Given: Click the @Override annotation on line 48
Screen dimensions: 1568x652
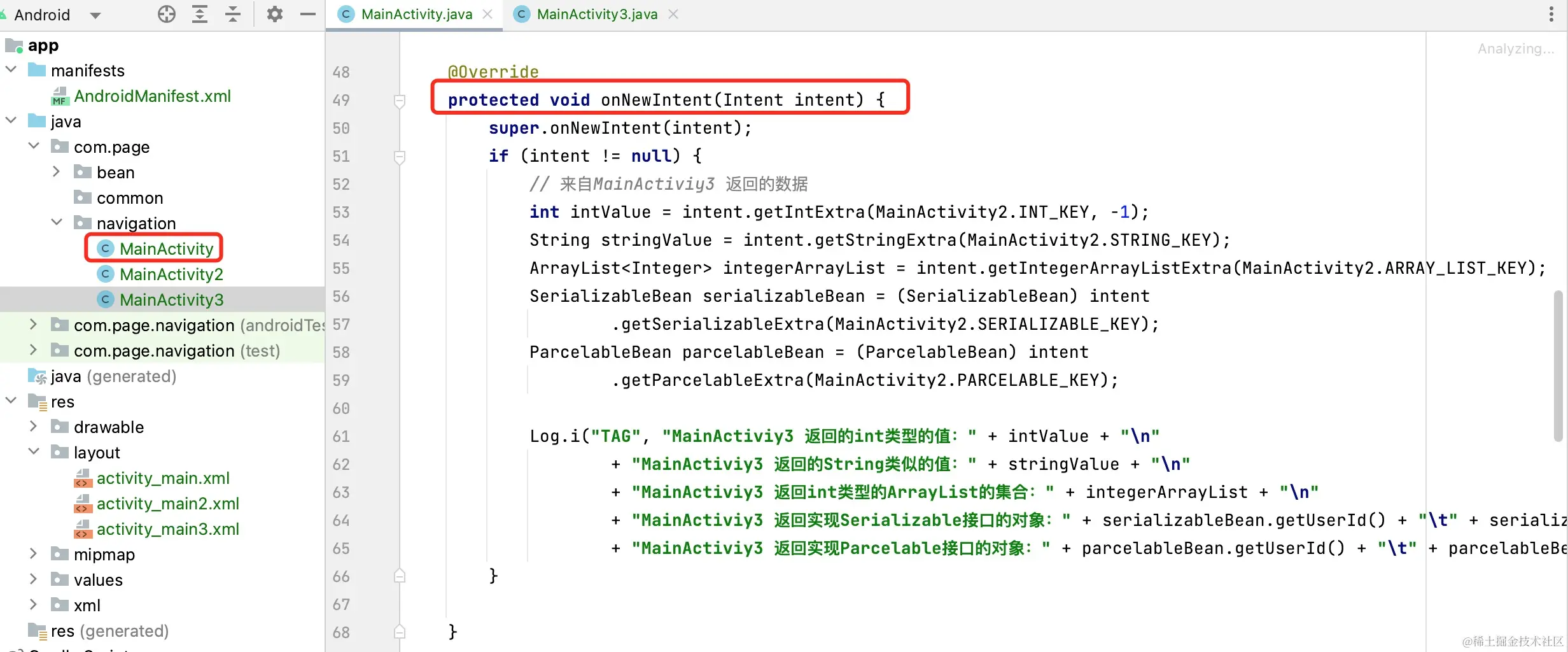Looking at the screenshot, I should tap(493, 72).
